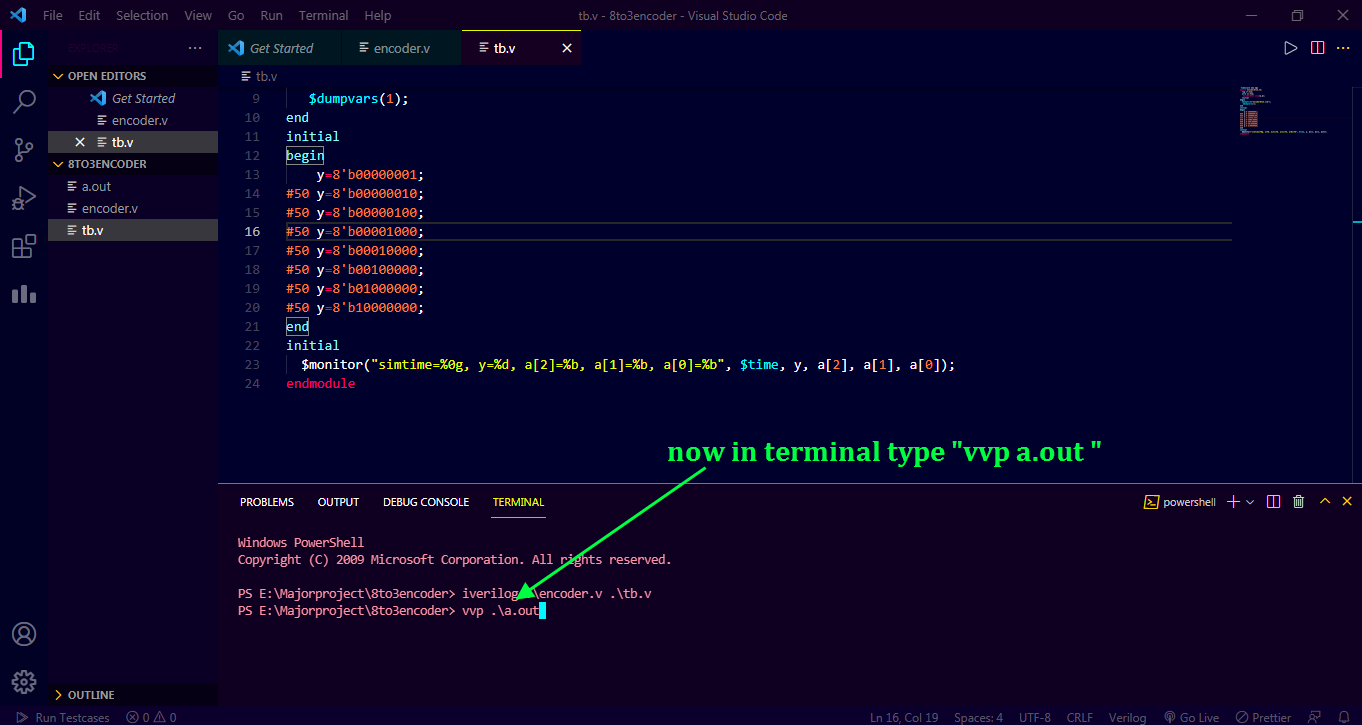1362x725 pixels.
Task: Open the Terminal menu
Action: [324, 15]
